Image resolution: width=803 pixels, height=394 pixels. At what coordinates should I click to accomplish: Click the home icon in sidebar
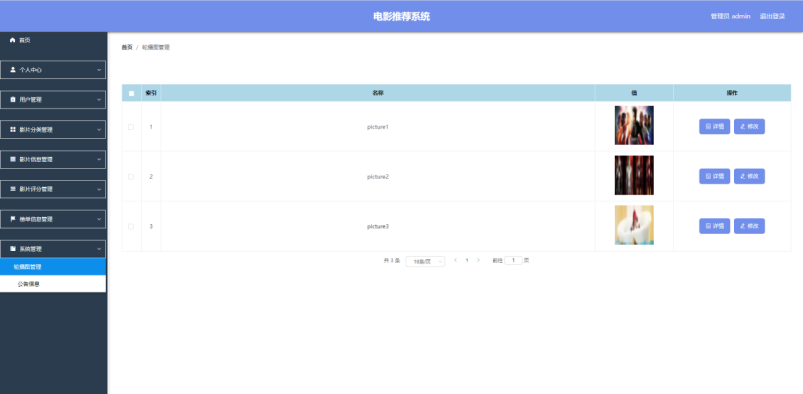[x=13, y=40]
